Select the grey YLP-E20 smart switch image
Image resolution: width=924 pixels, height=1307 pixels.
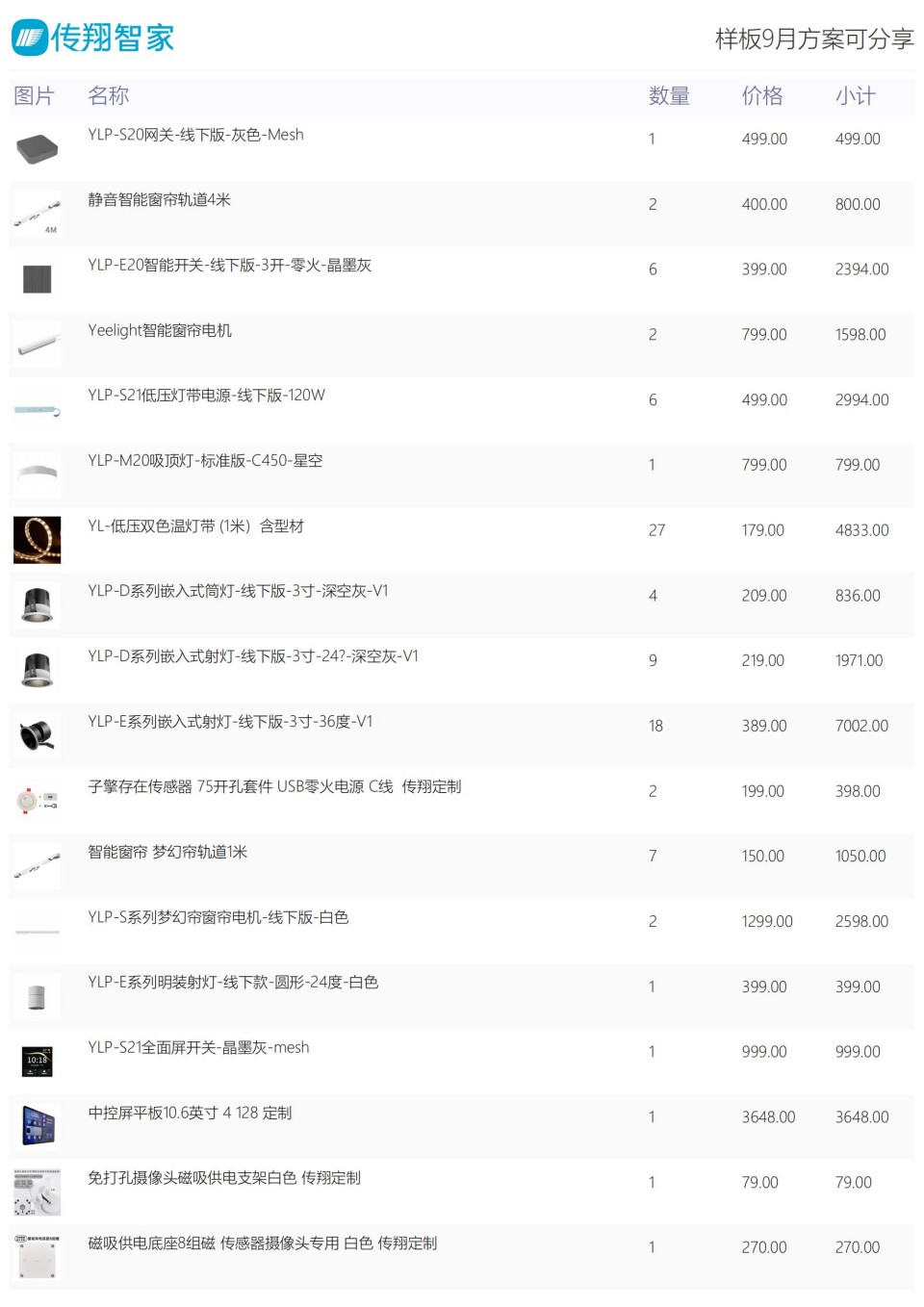(38, 279)
